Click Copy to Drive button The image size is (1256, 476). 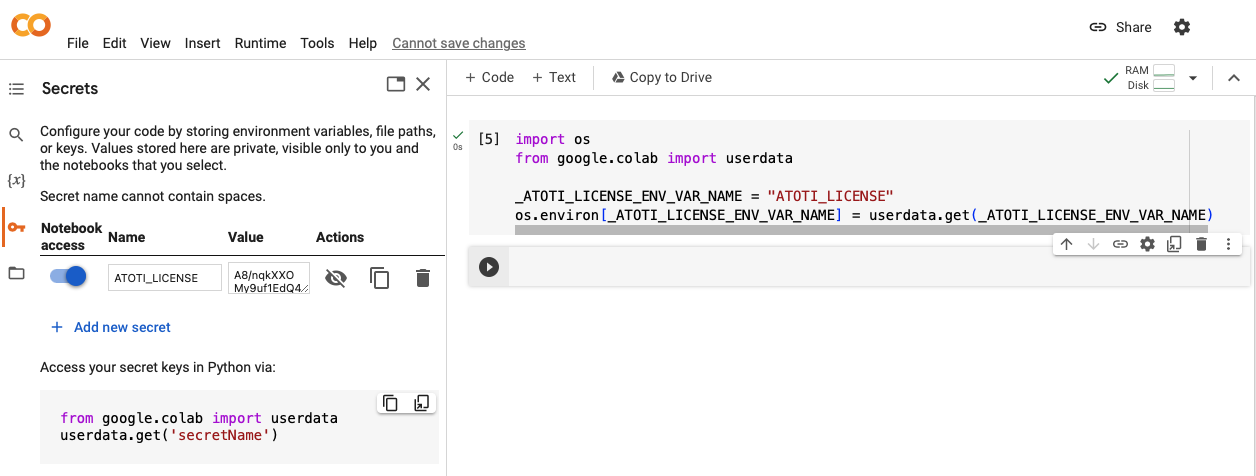pyautogui.click(x=661, y=77)
